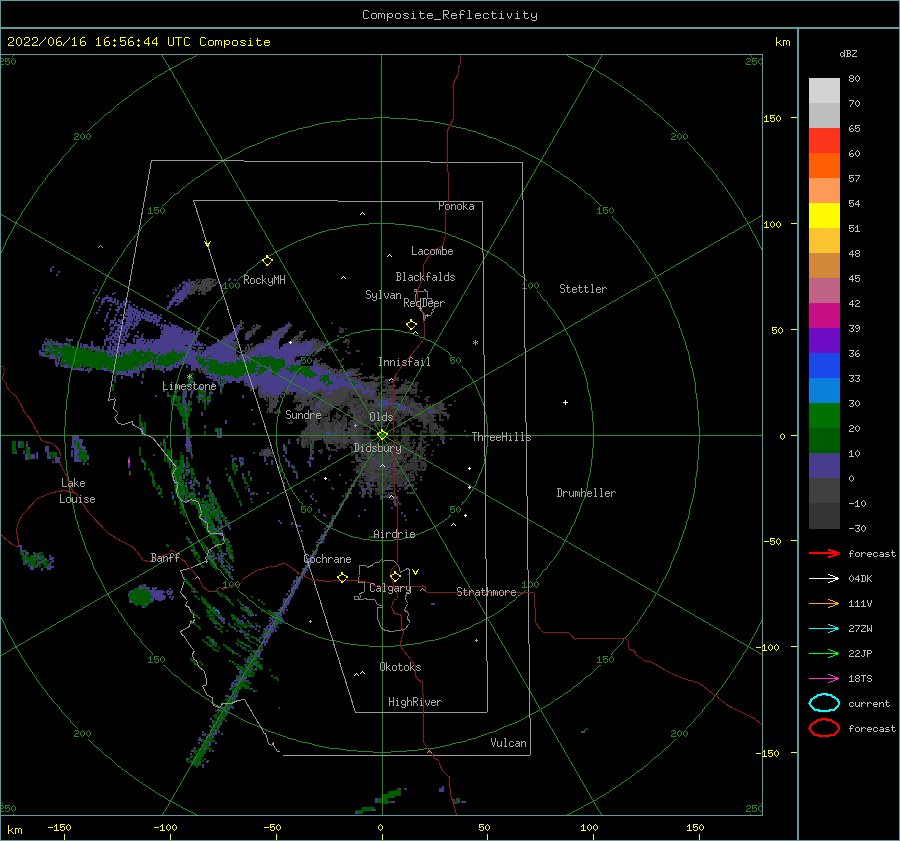This screenshot has width=900, height=841.
Task: Click the yellow V marker northwest of RockyMH
Action: point(208,244)
